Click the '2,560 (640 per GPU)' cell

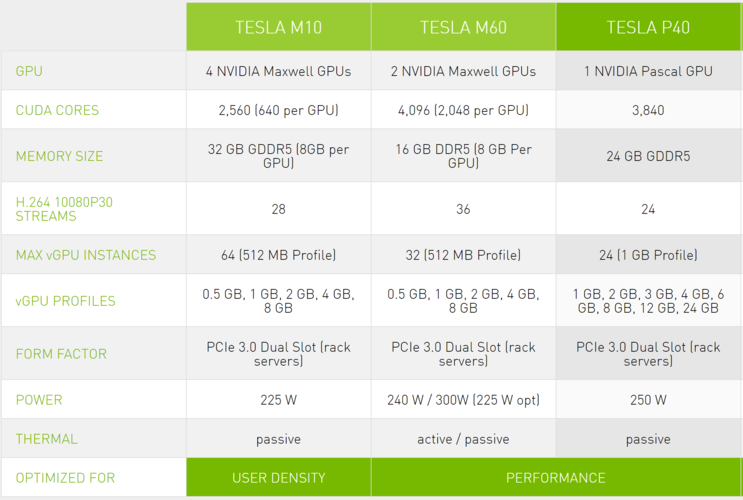[x=279, y=110]
